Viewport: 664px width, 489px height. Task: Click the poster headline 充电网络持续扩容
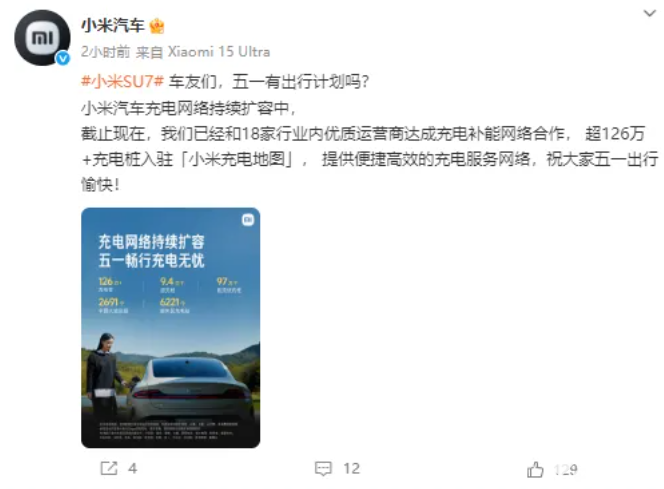(152, 242)
